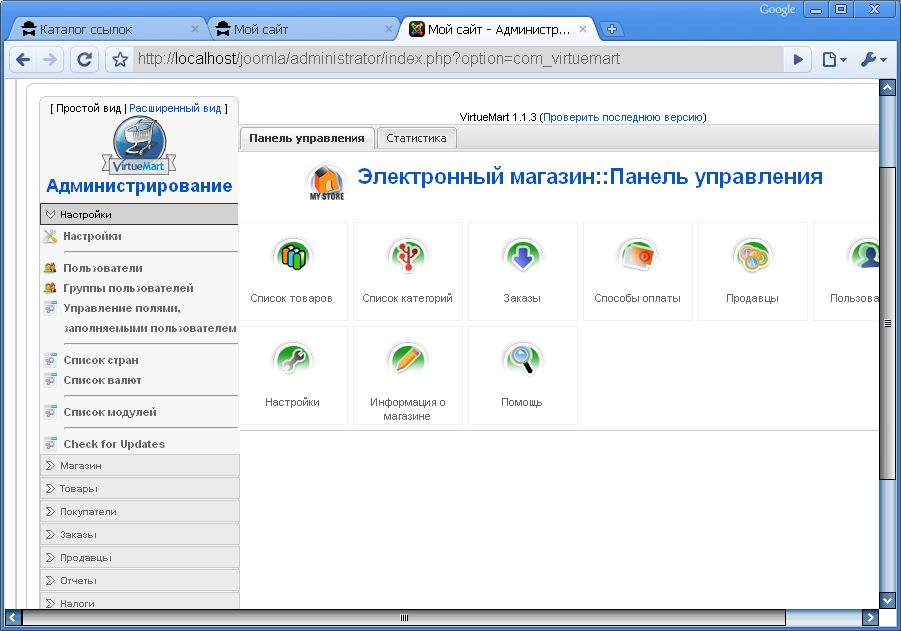The width and height of the screenshot is (901, 631).
Task: Select the Мой сайт - Администр... browser tab
Action: [497, 29]
